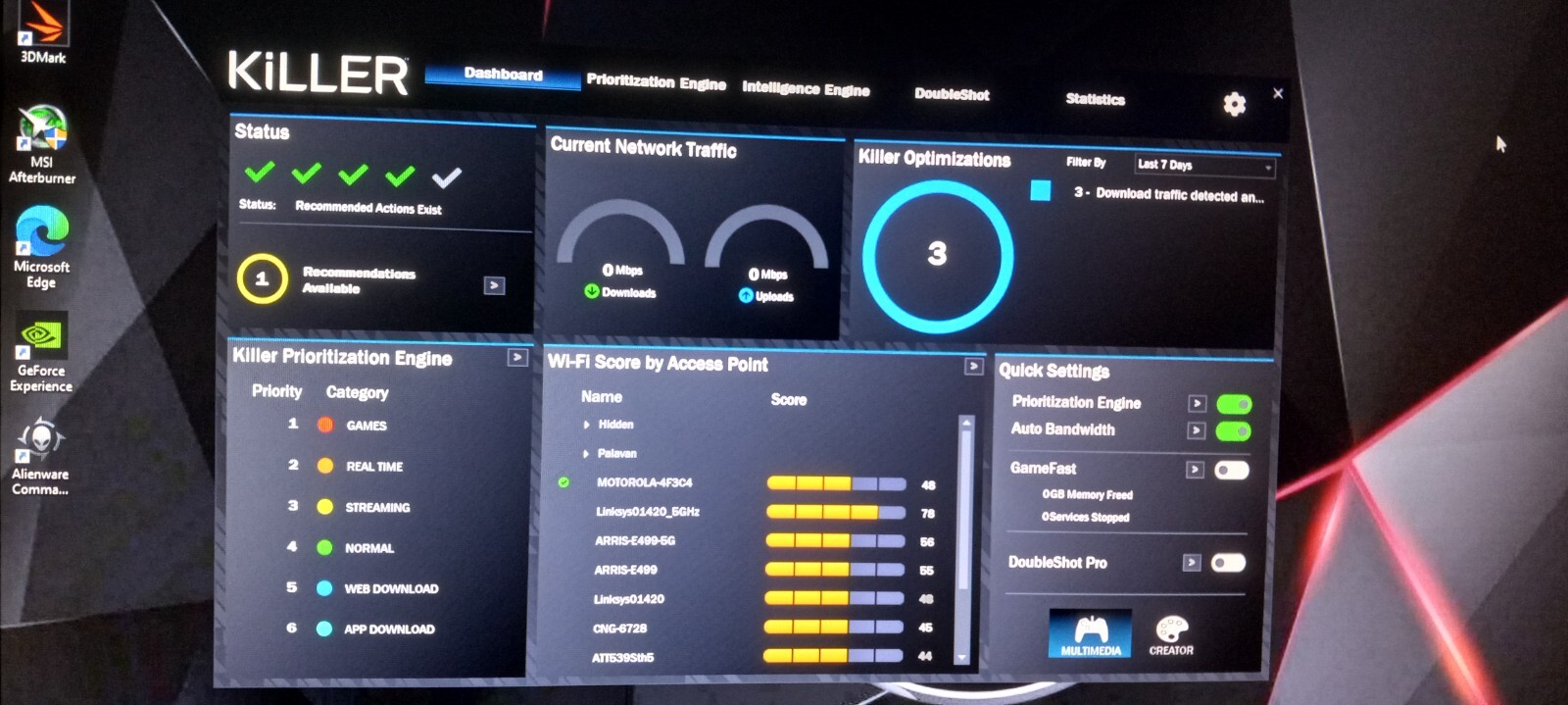Expand the Palavan access point row

(586, 454)
